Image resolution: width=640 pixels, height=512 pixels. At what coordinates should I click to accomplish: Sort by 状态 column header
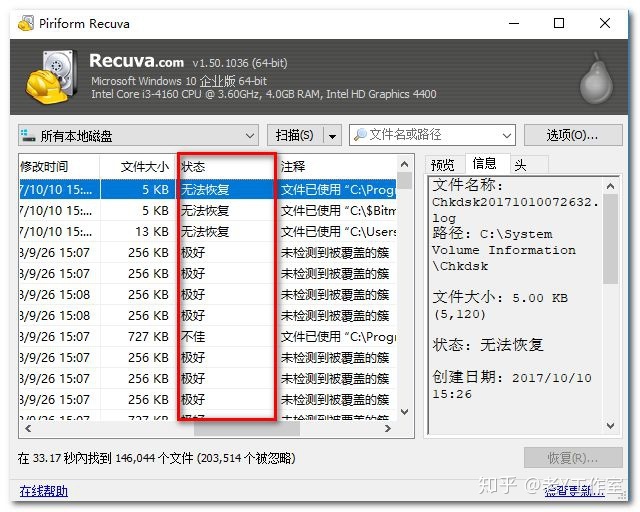[227, 167]
